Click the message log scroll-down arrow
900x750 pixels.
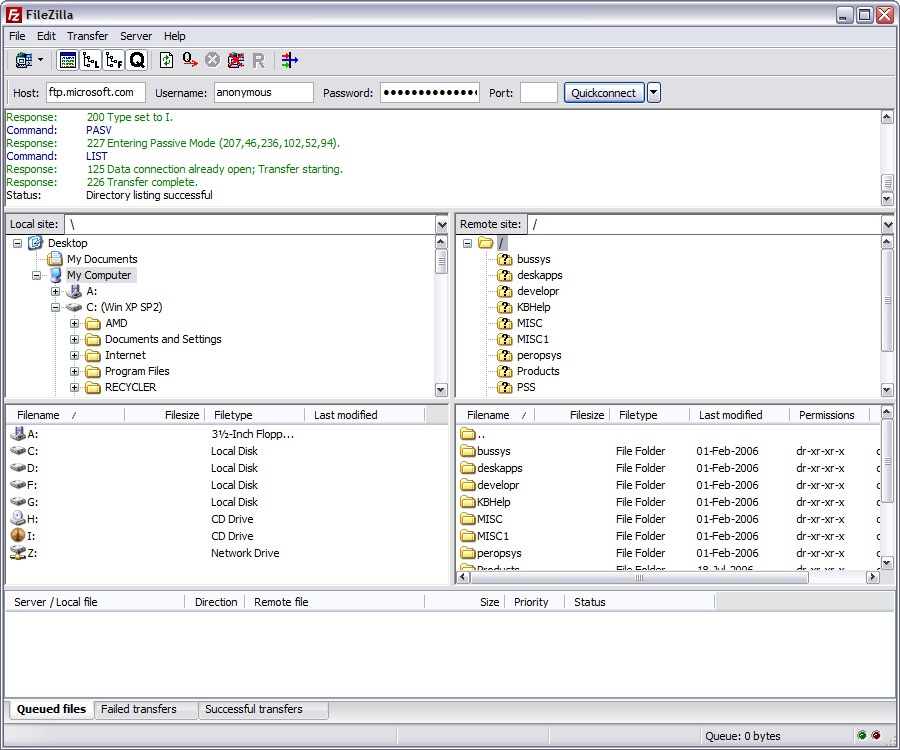(x=887, y=199)
